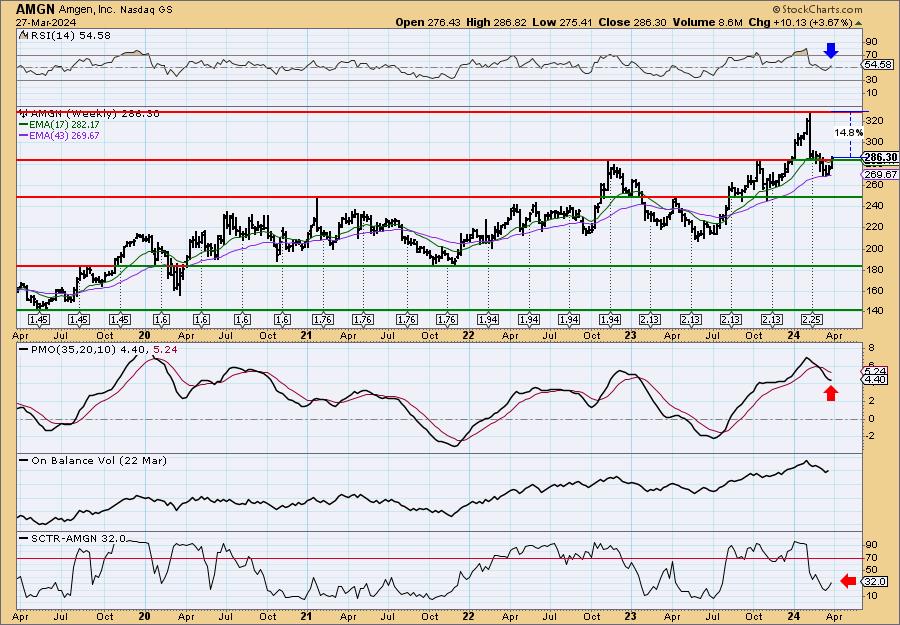Select the High 286.82 value
900x625 pixels.
pyautogui.click(x=494, y=22)
